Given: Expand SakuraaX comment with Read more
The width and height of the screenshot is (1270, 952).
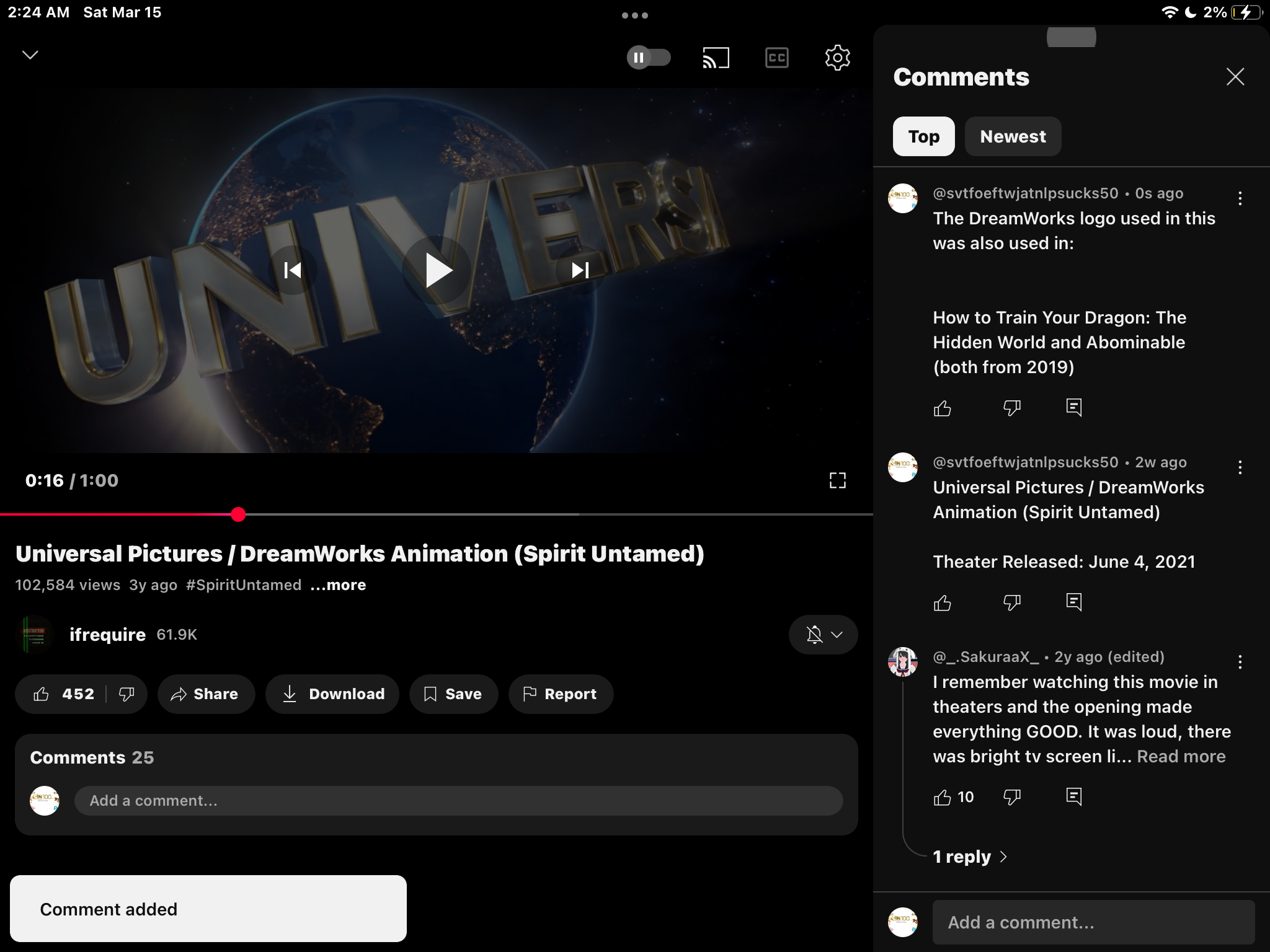Looking at the screenshot, I should 1181,757.
